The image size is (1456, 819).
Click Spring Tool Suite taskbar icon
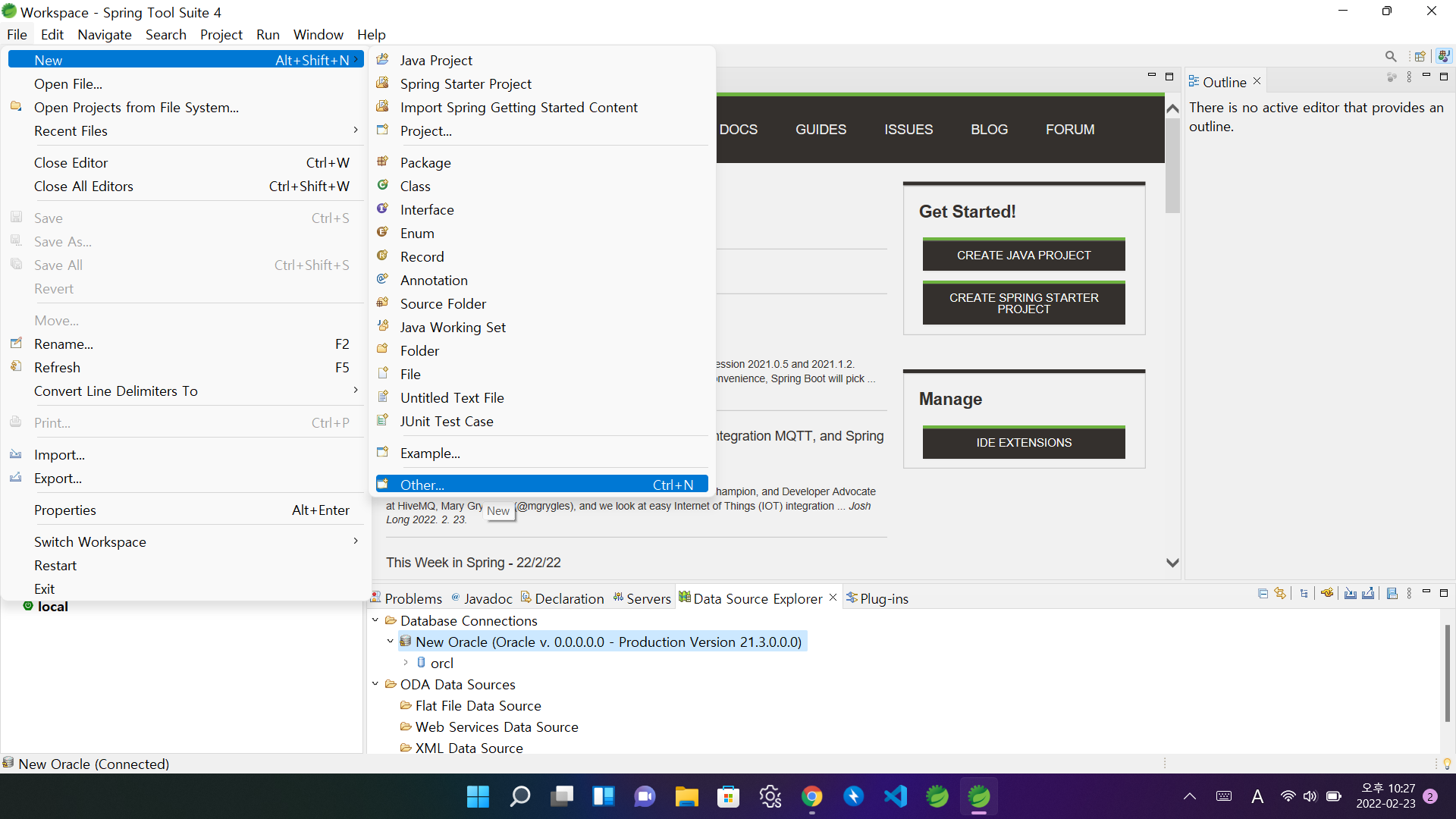pos(979,796)
